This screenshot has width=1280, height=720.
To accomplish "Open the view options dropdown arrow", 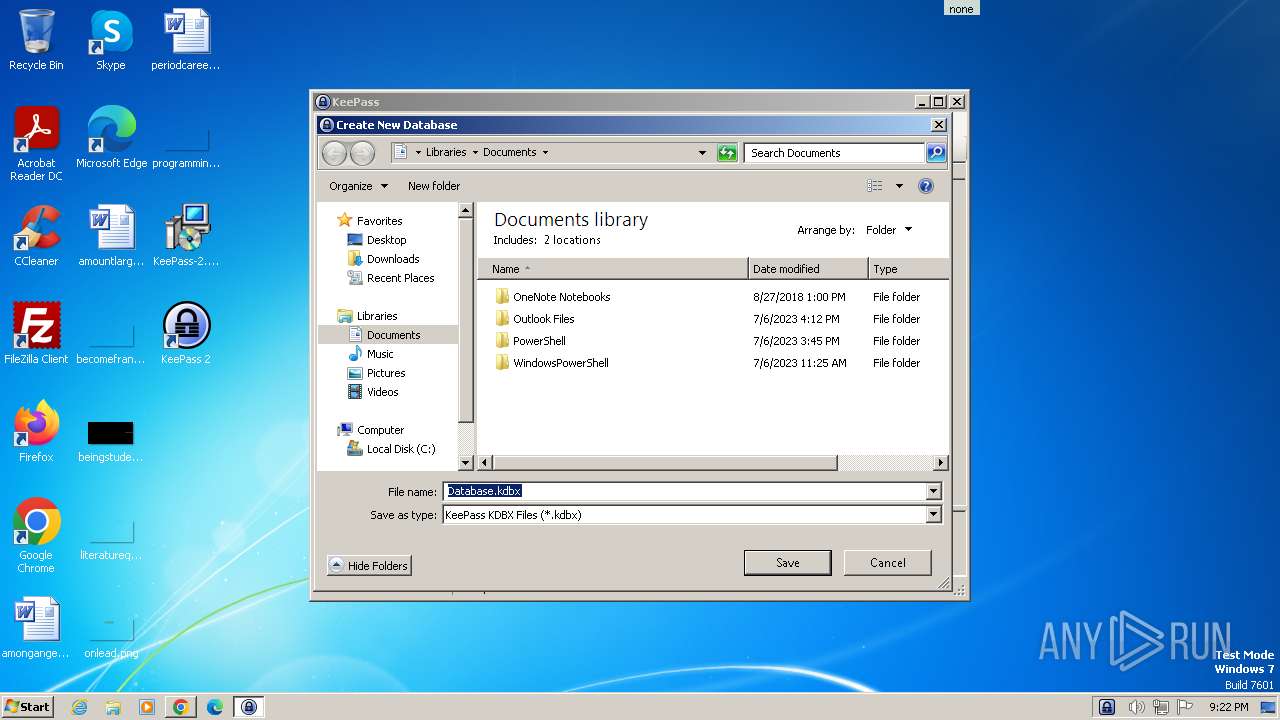I will (x=899, y=186).
